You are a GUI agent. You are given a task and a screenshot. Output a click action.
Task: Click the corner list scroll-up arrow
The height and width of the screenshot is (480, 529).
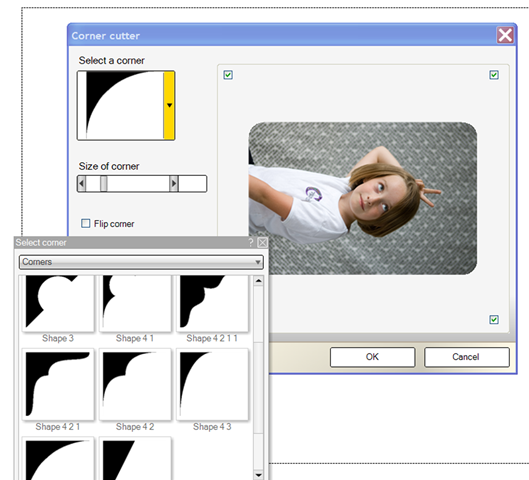tap(258, 281)
